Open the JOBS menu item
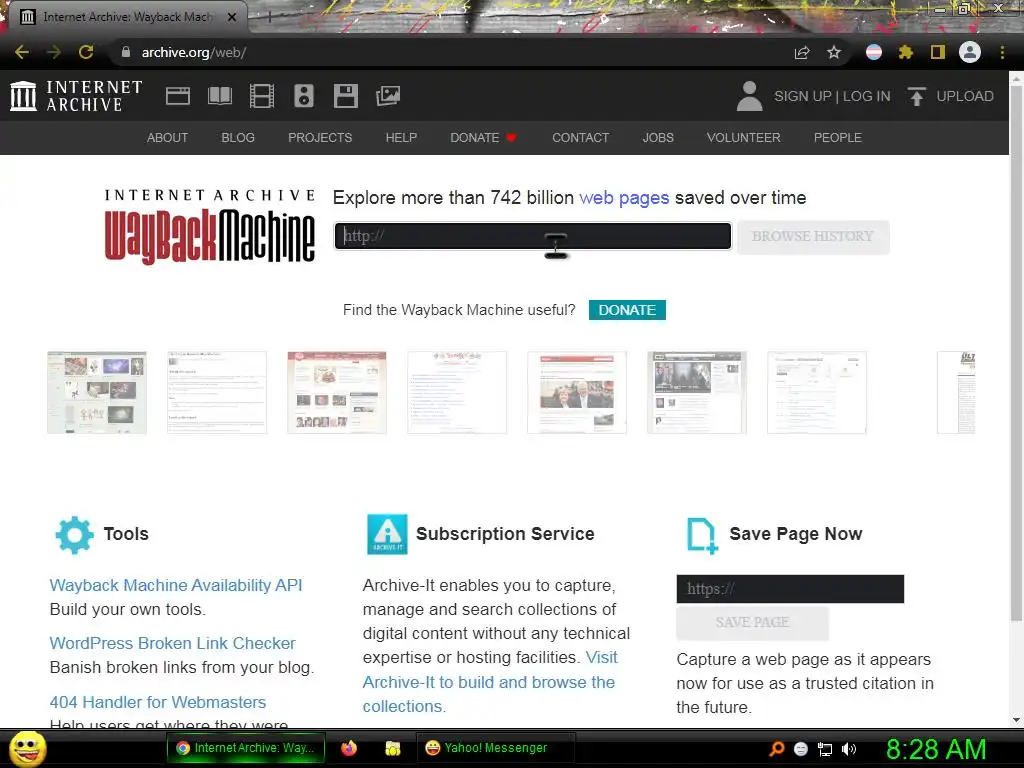Screen dimensions: 1024x768 658,138
